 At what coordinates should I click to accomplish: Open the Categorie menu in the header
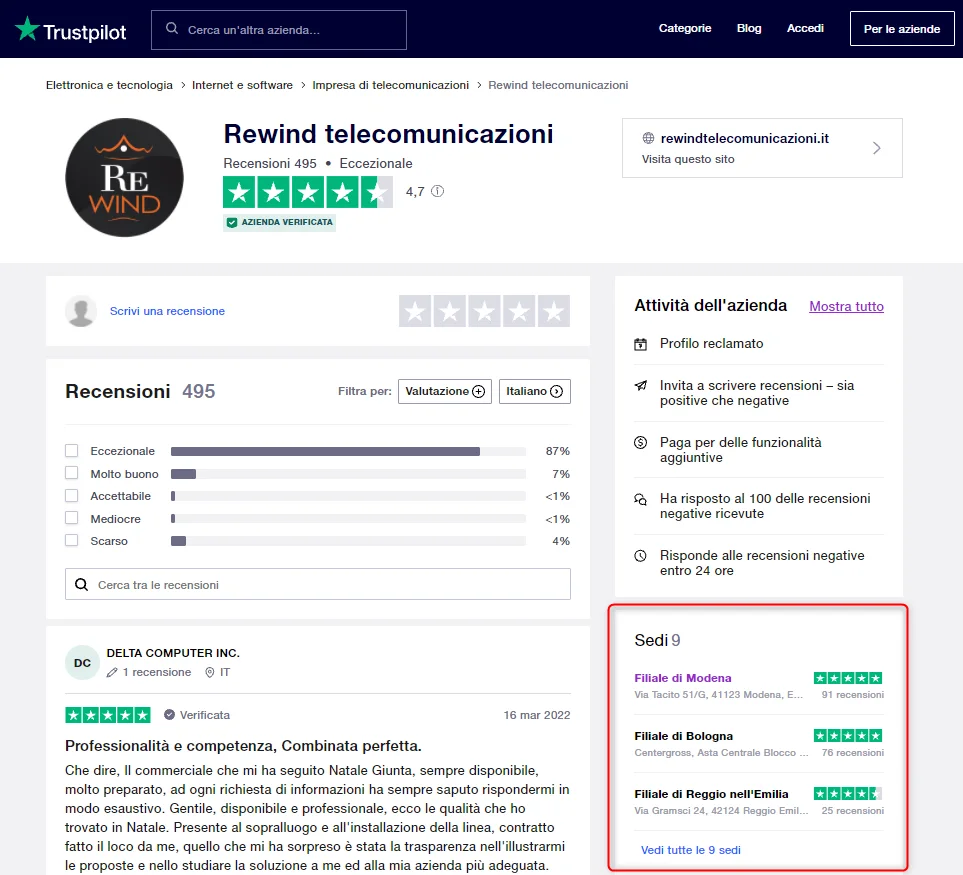click(685, 28)
